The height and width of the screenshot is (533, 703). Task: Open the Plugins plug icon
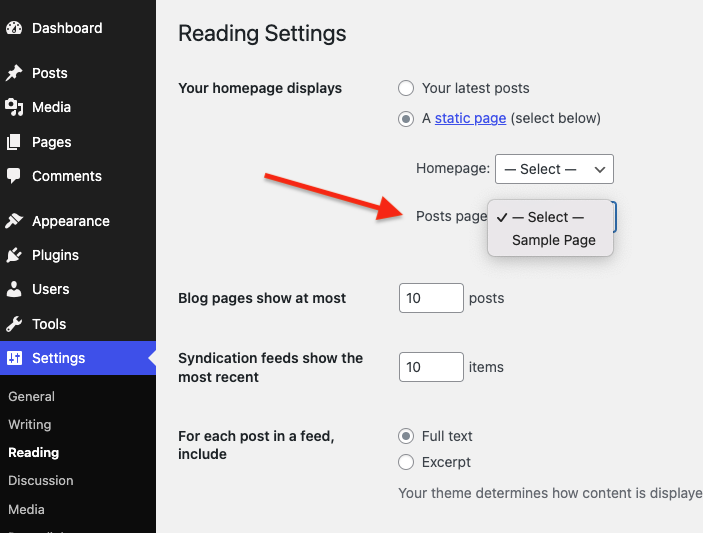tap(14, 255)
